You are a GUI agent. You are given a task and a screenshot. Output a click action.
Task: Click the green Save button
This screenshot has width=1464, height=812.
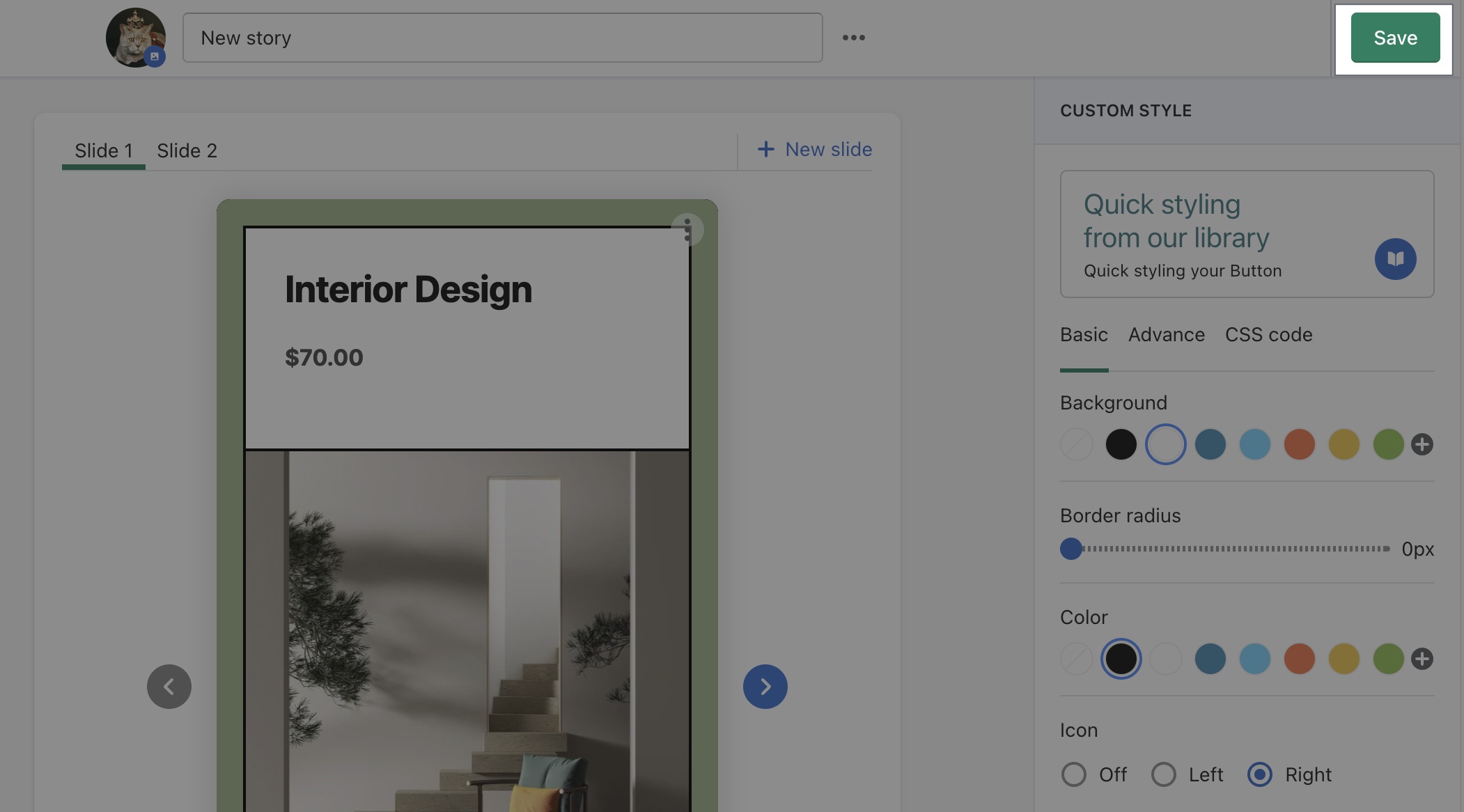point(1395,38)
